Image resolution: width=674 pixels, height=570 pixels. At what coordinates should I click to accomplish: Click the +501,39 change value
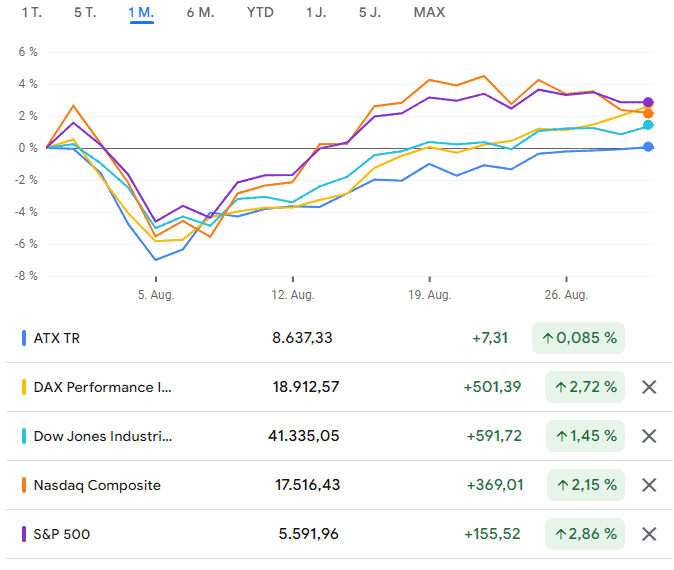[x=492, y=387]
